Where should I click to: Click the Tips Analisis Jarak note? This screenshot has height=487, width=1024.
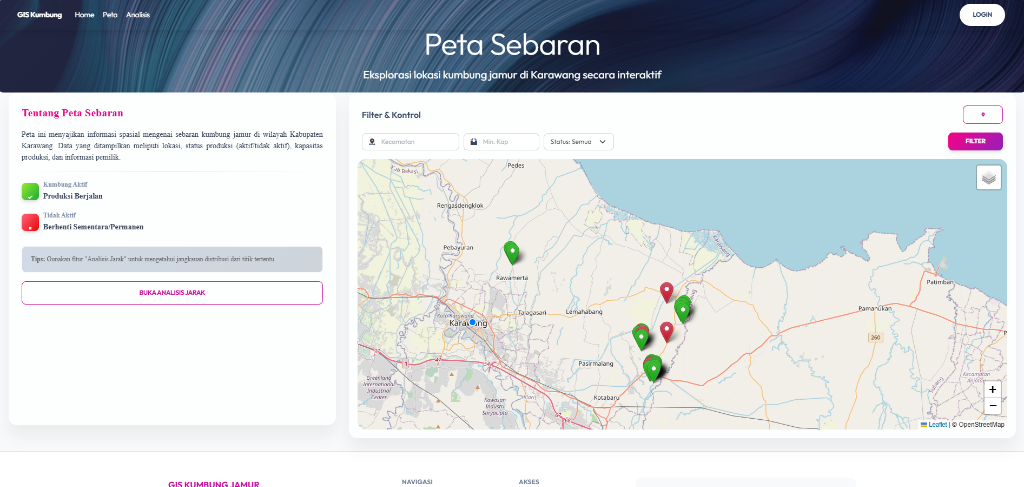tap(172, 259)
